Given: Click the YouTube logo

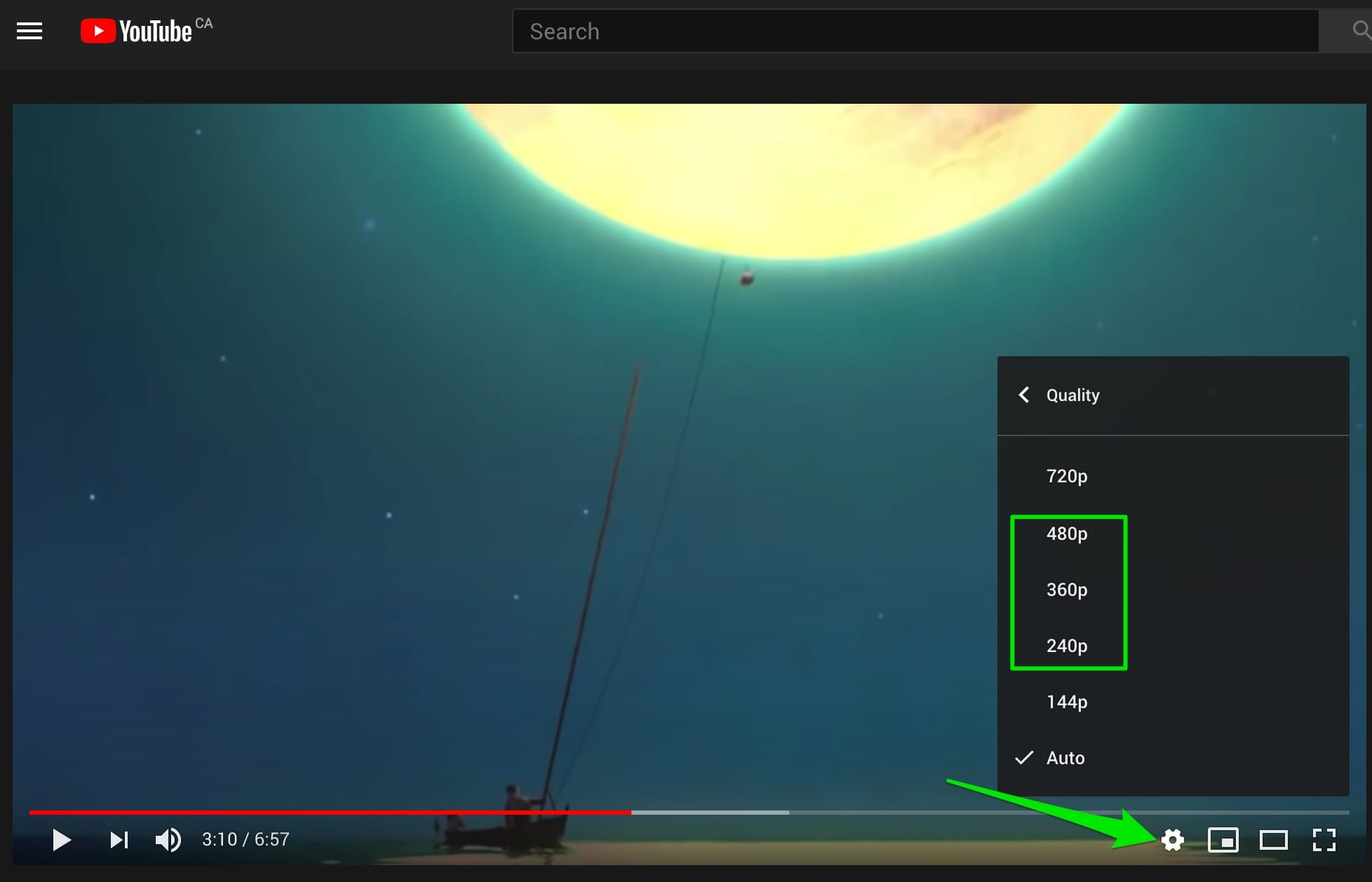Looking at the screenshot, I should tap(136, 31).
